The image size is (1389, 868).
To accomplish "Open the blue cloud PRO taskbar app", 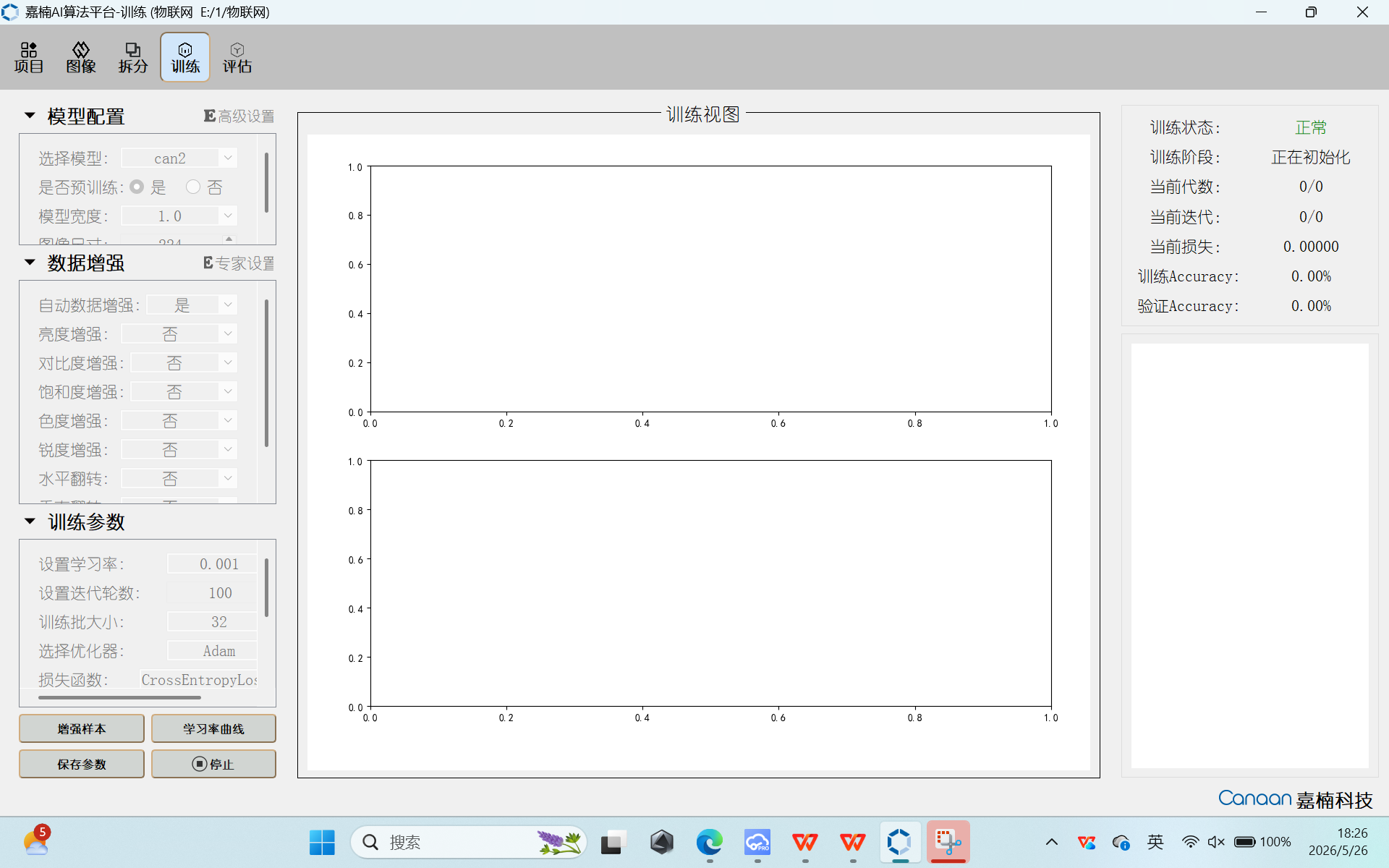I will click(757, 842).
